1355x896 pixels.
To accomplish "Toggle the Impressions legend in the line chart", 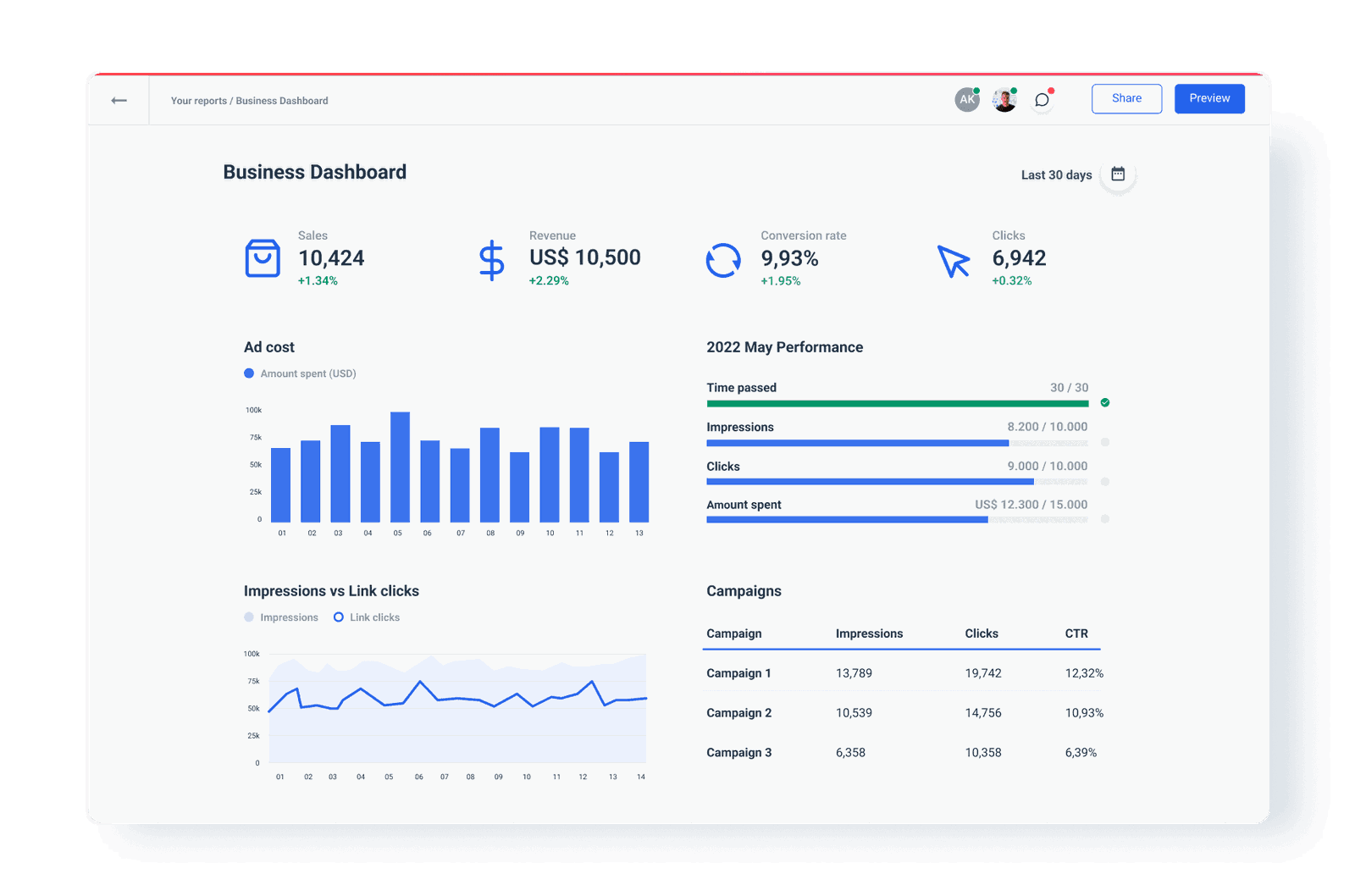I will (x=247, y=617).
